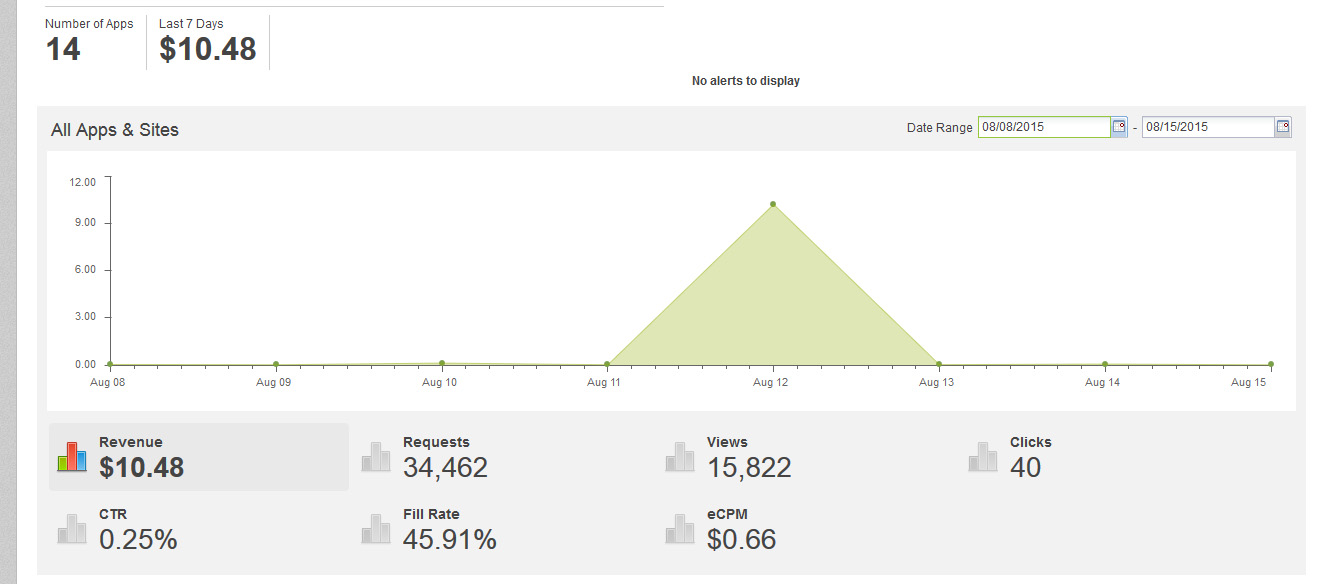Open the start date calendar picker icon
Screen dimensions: 1319x584
coord(1119,127)
